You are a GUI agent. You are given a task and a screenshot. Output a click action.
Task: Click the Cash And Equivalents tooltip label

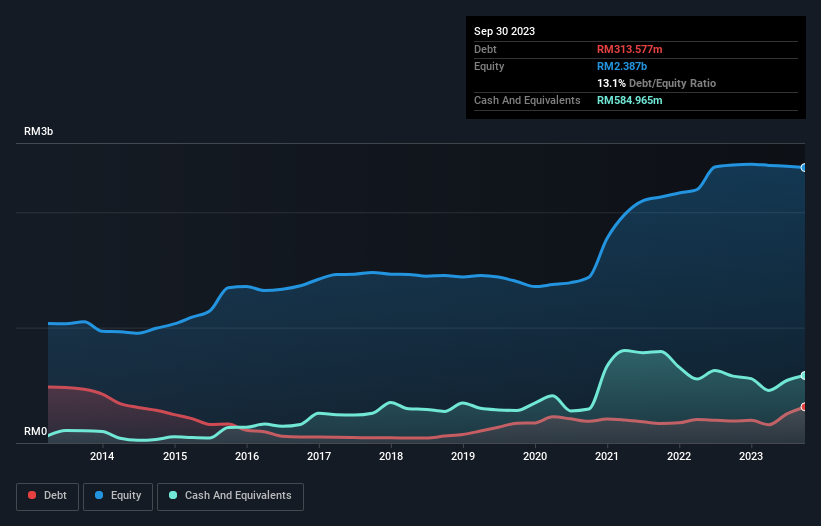click(x=527, y=100)
